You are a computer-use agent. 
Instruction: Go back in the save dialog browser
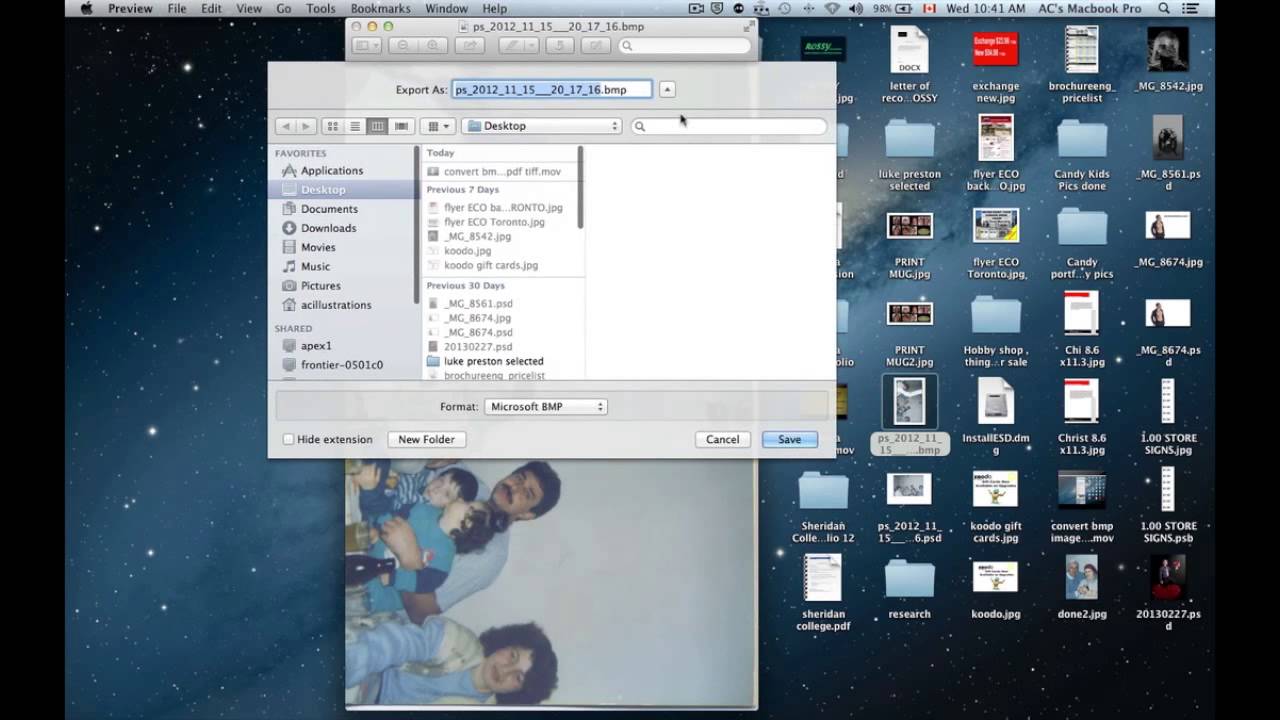286,126
